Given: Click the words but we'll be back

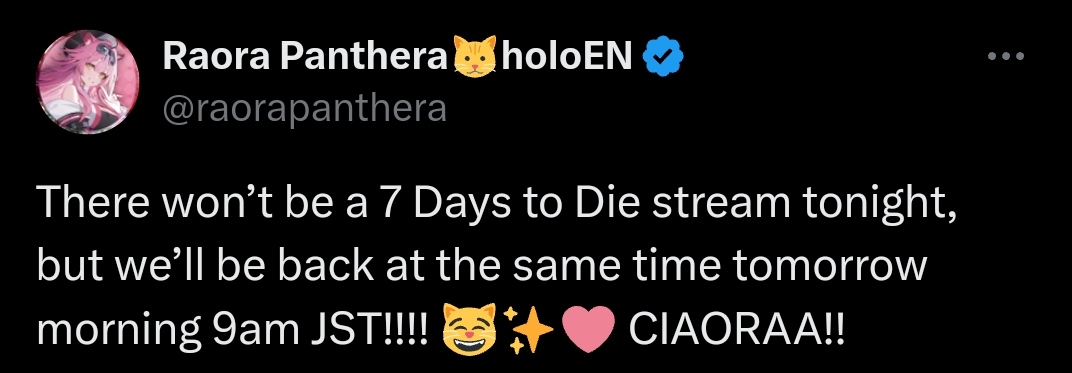Looking at the screenshot, I should (x=205, y=266).
